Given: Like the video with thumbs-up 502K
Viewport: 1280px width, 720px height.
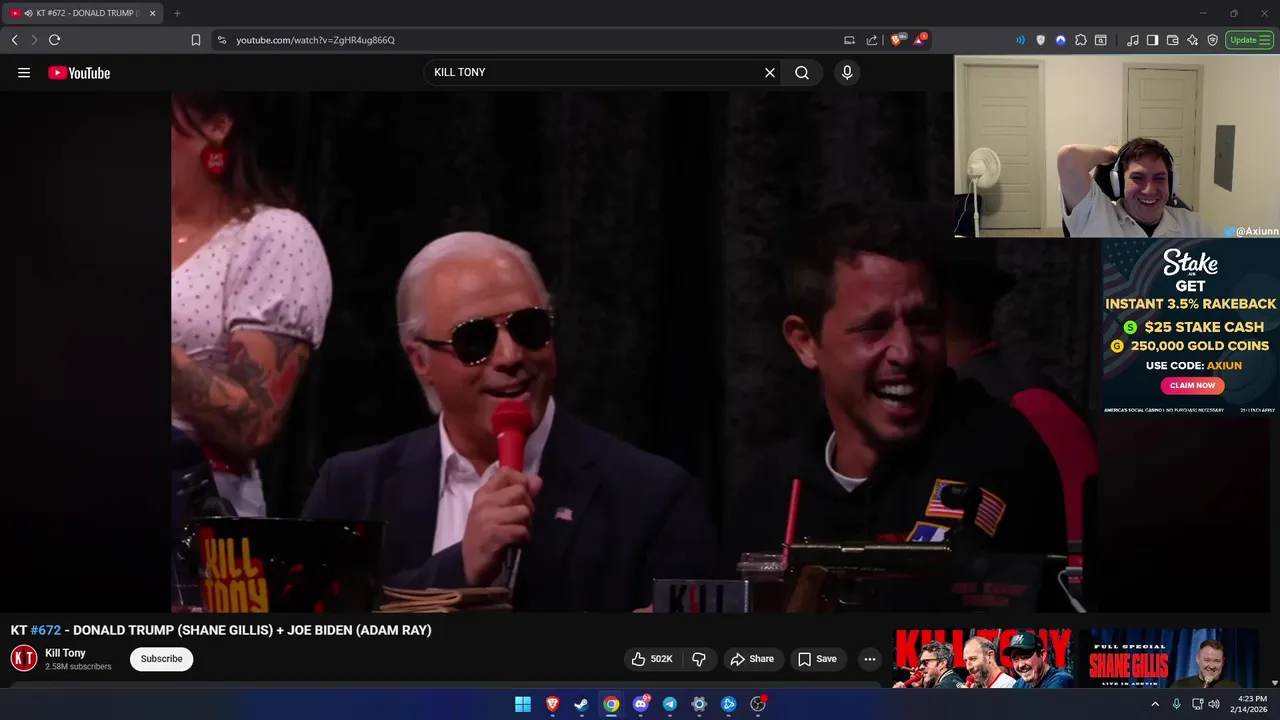Looking at the screenshot, I should coord(652,659).
